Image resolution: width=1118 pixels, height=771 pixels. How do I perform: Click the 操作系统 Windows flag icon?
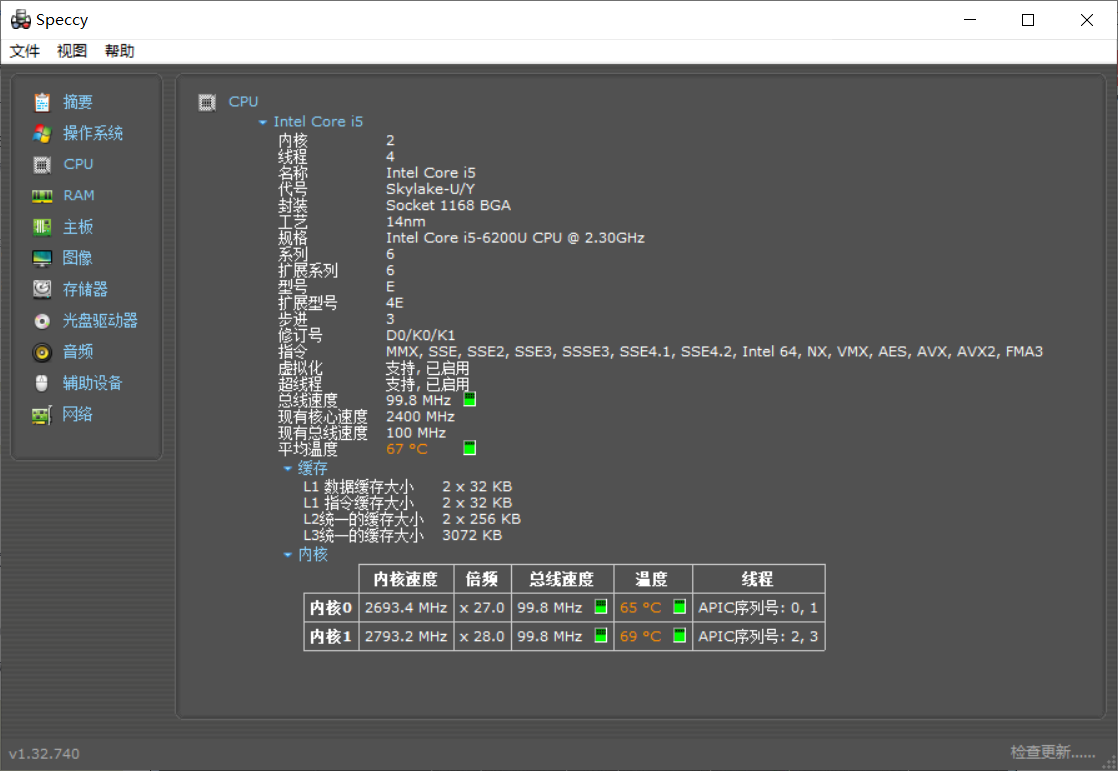coord(42,133)
